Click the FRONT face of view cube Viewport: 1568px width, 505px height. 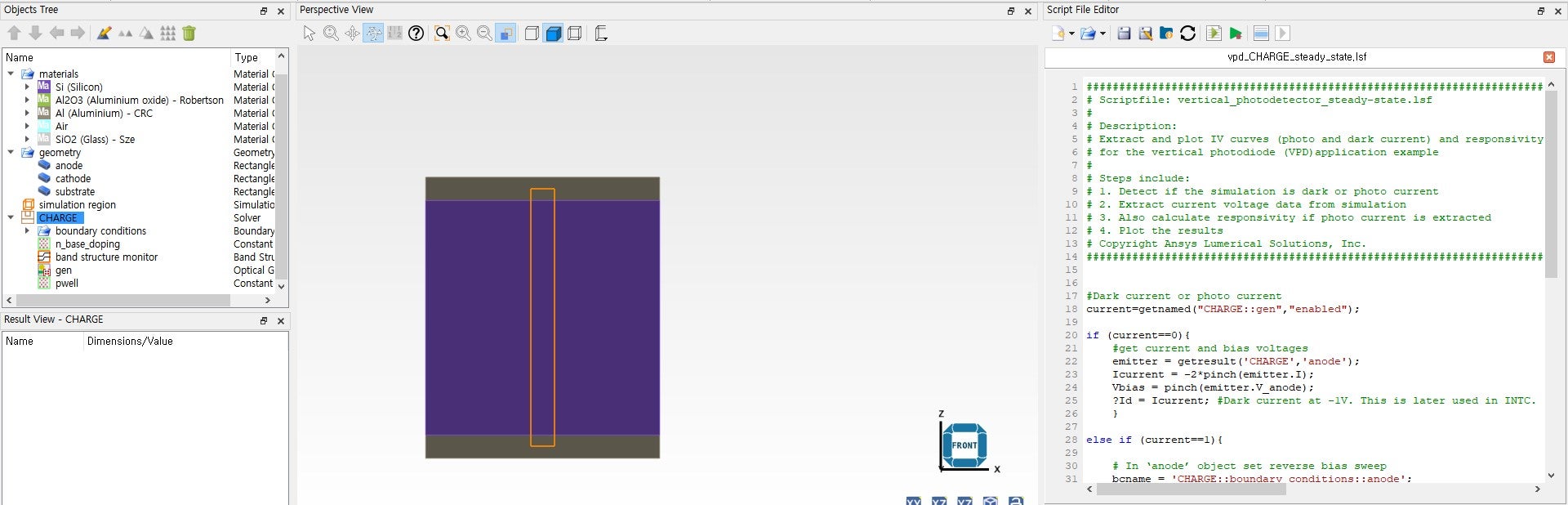pyautogui.click(x=964, y=445)
